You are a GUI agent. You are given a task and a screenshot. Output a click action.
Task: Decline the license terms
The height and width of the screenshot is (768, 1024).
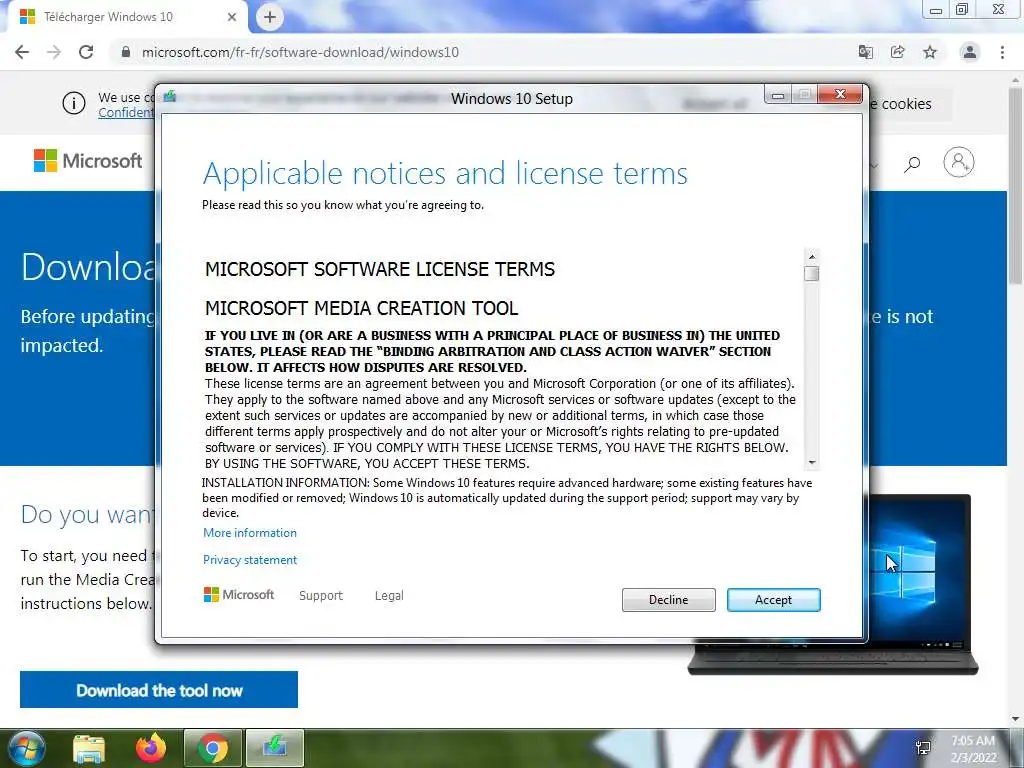coord(668,600)
